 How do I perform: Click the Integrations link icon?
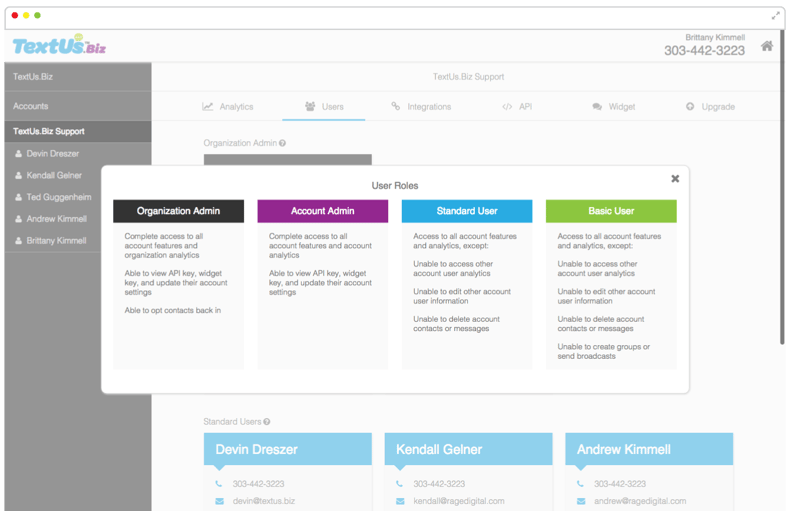pyautogui.click(x=396, y=106)
